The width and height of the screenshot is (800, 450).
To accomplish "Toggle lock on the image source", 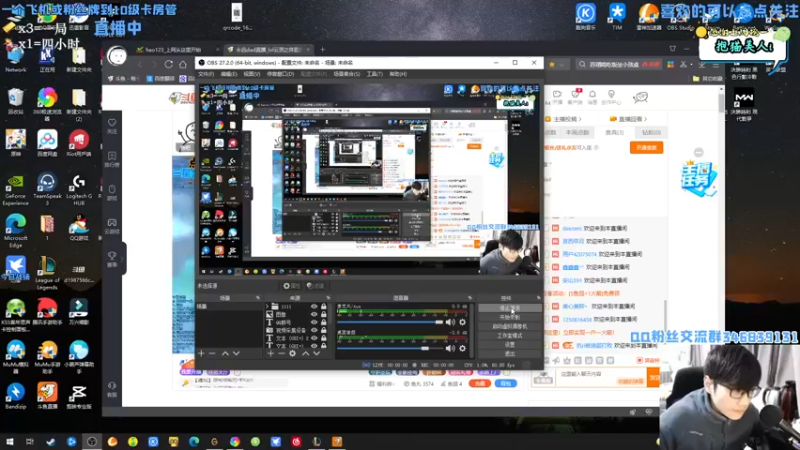I will coord(323,314).
